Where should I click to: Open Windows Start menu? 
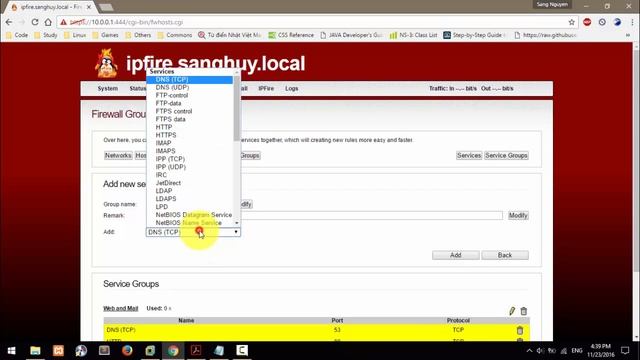point(11,351)
